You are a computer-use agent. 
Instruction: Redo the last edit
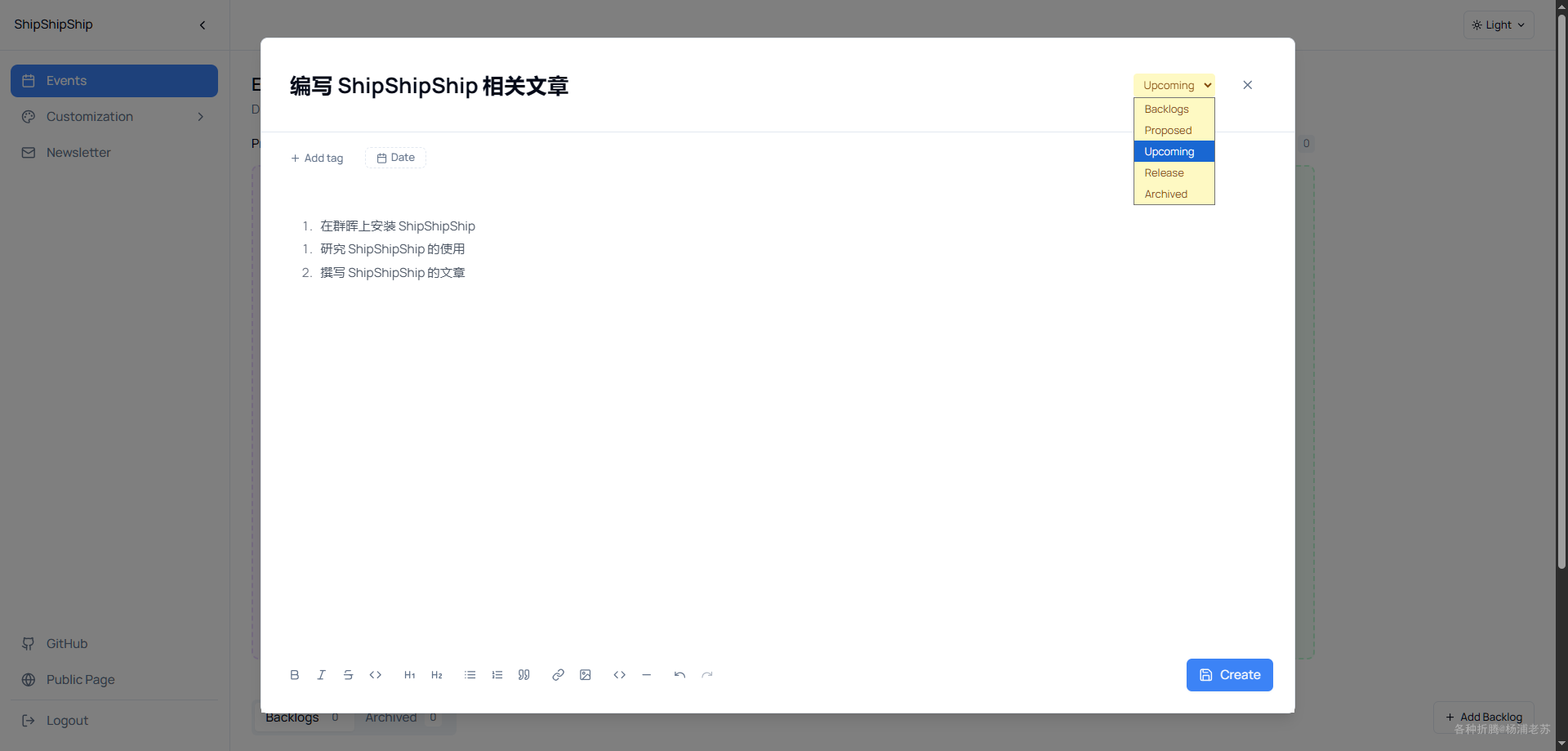coord(707,675)
